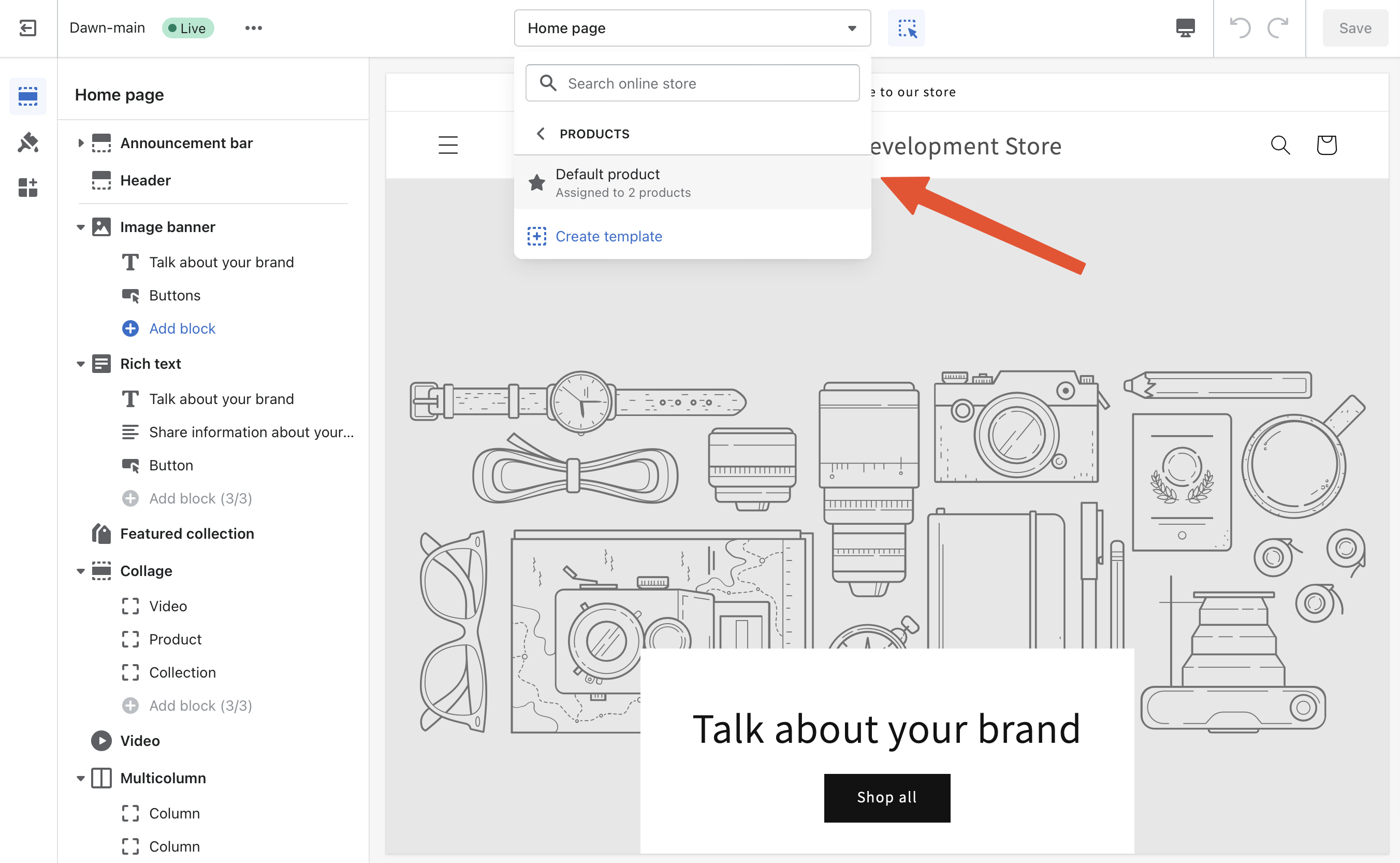This screenshot has width=1400, height=863.
Task: Click the Search online store field
Action: point(691,83)
